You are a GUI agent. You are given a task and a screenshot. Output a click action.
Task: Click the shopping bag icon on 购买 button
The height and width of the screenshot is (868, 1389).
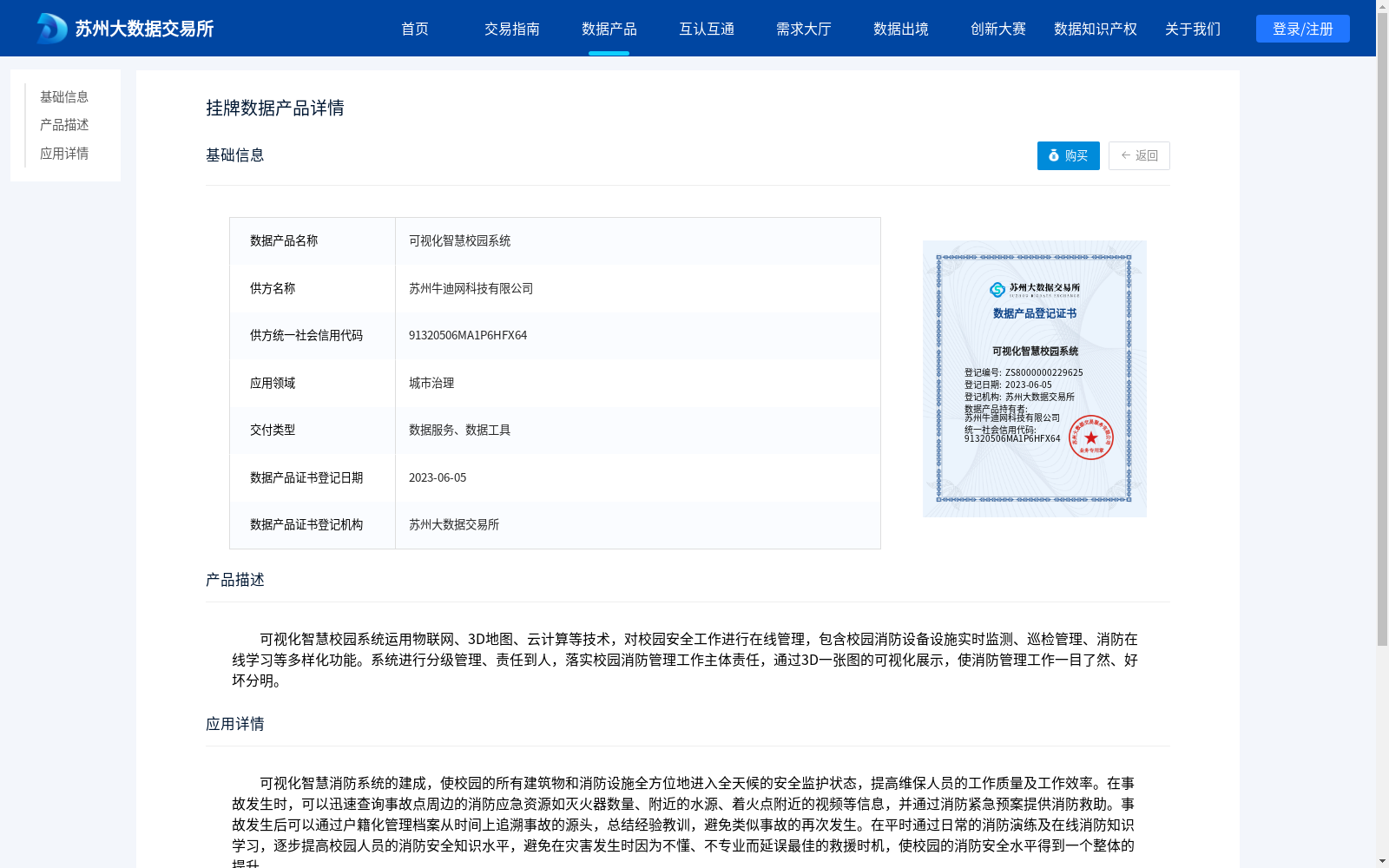[1053, 155]
